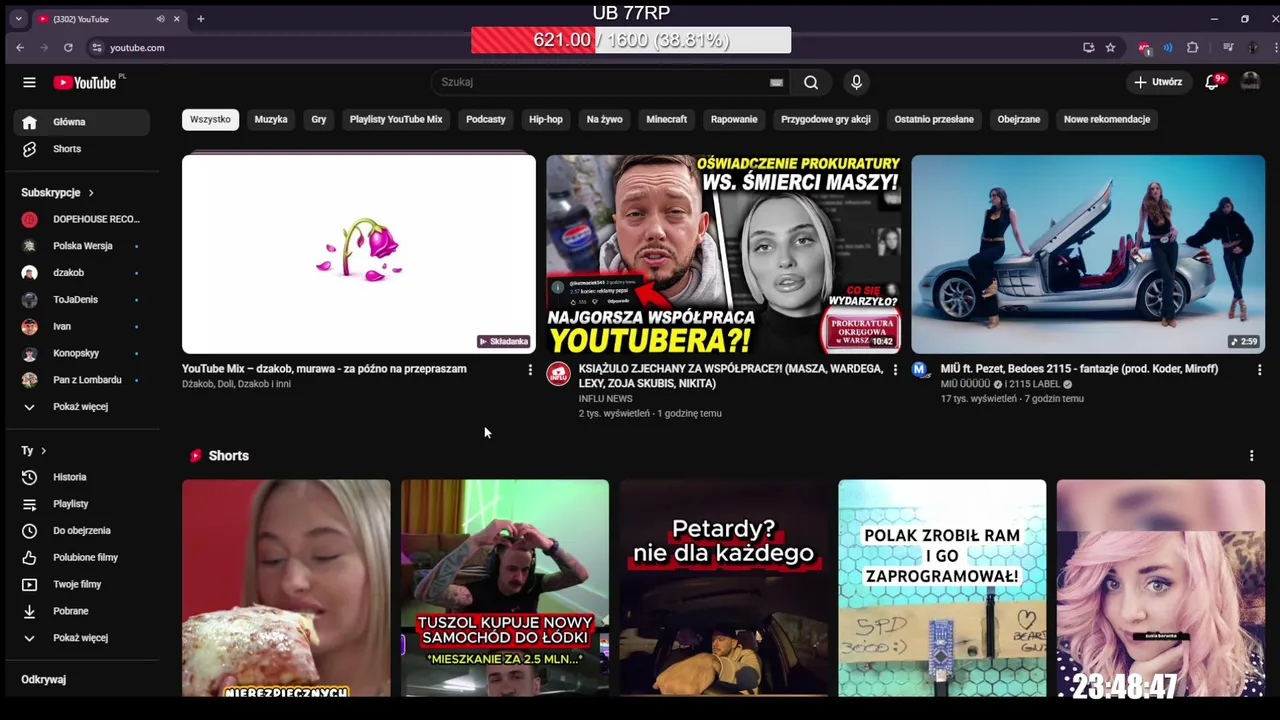Open the blue sound-wave extension icon
Image resolution: width=1280 pixels, height=720 pixels.
click(x=1168, y=47)
